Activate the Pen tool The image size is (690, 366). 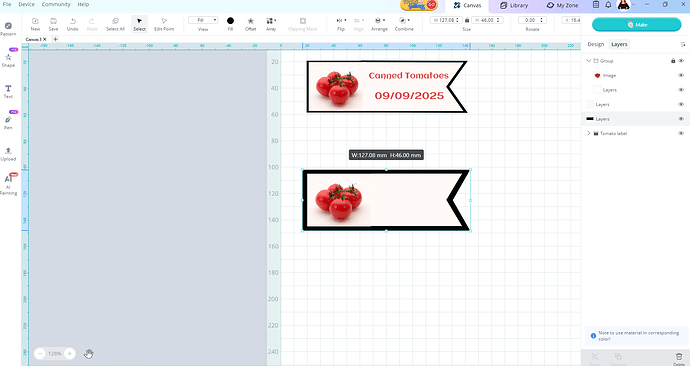tap(8, 122)
